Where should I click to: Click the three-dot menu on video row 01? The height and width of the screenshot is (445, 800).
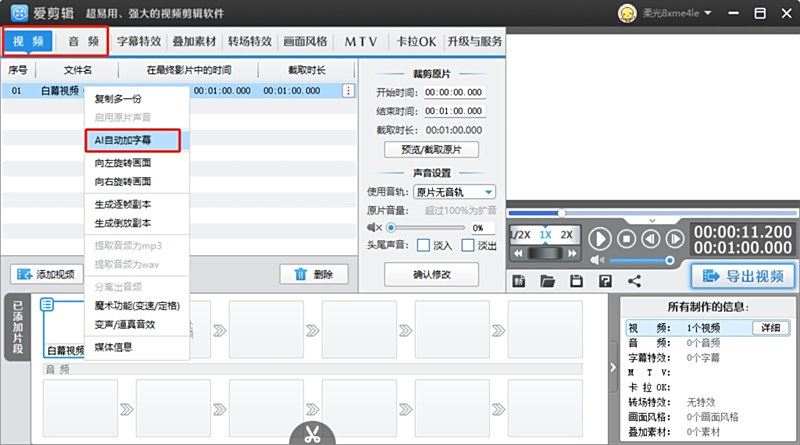click(348, 91)
